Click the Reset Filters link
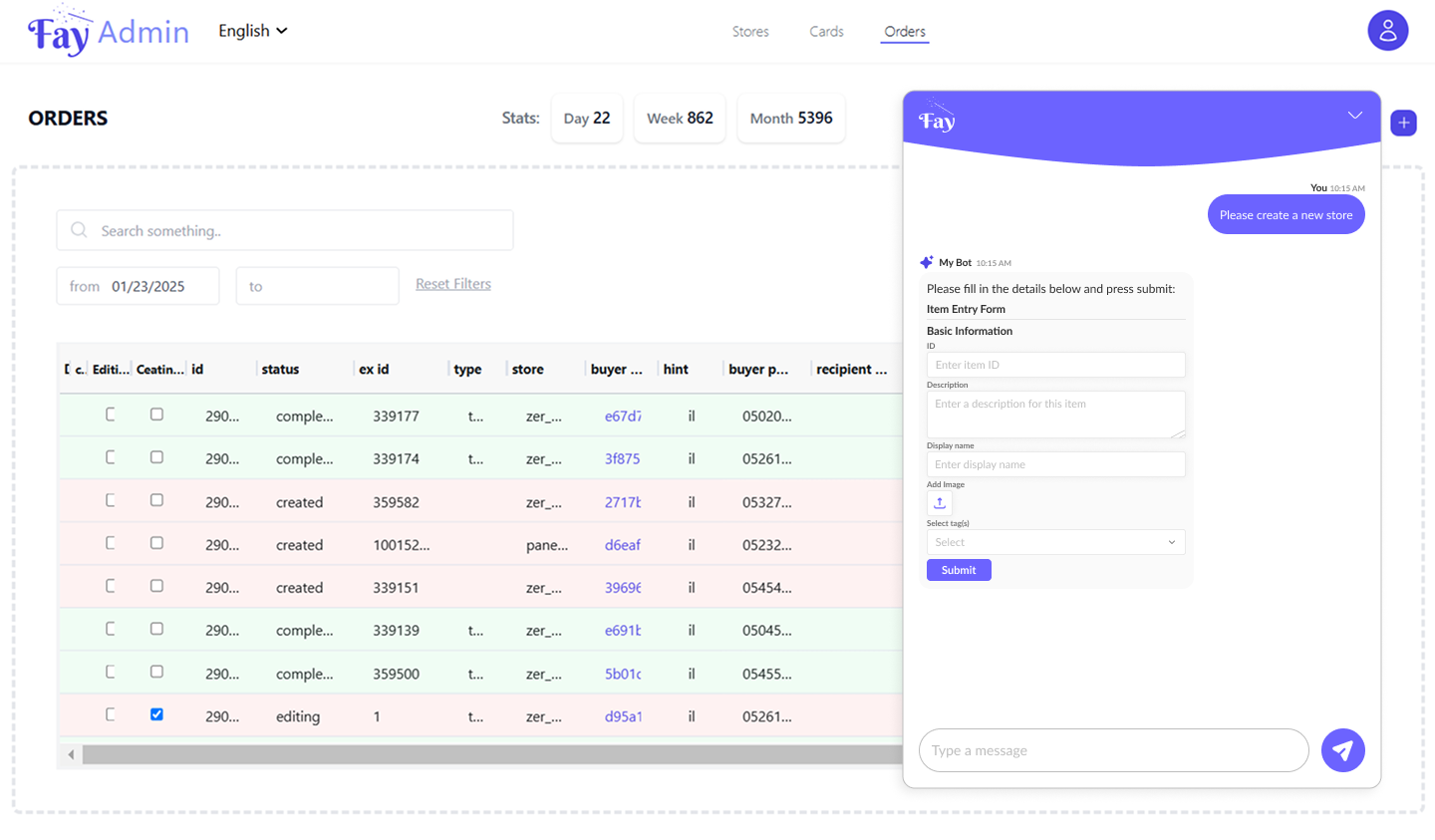The width and height of the screenshot is (1435, 840). (x=453, y=284)
